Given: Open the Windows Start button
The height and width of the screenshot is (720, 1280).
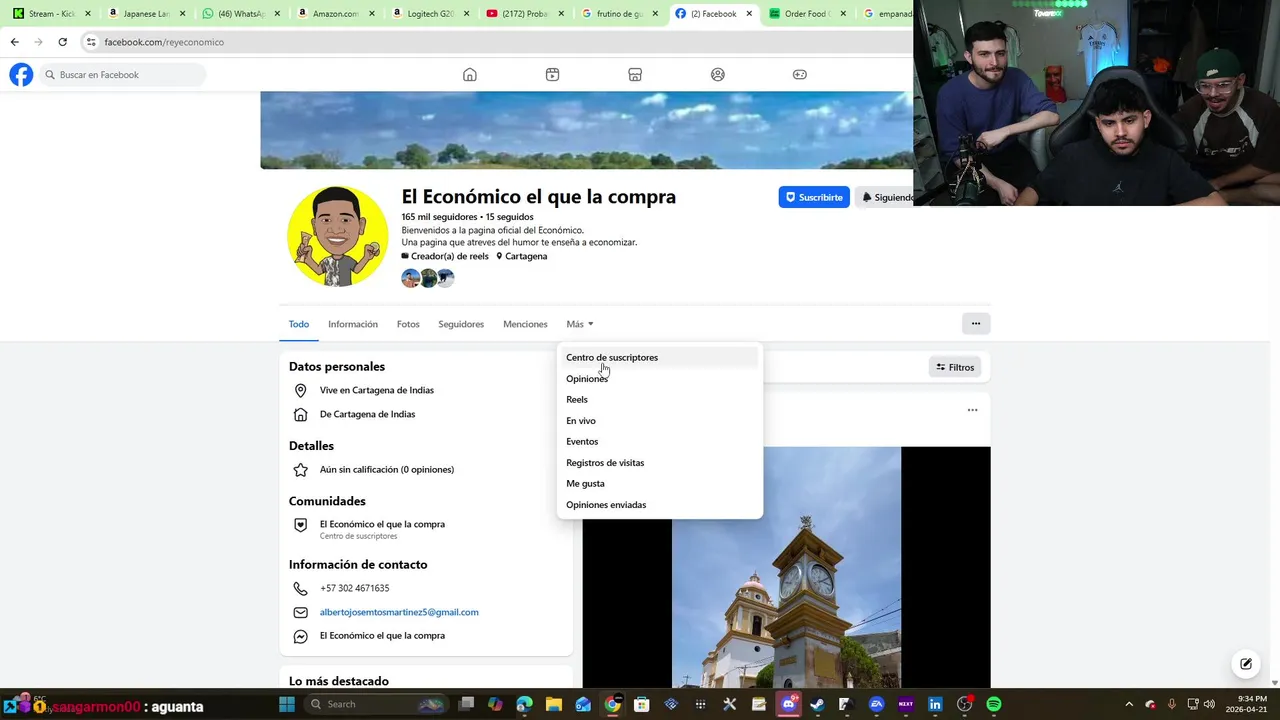Looking at the screenshot, I should point(287,704).
